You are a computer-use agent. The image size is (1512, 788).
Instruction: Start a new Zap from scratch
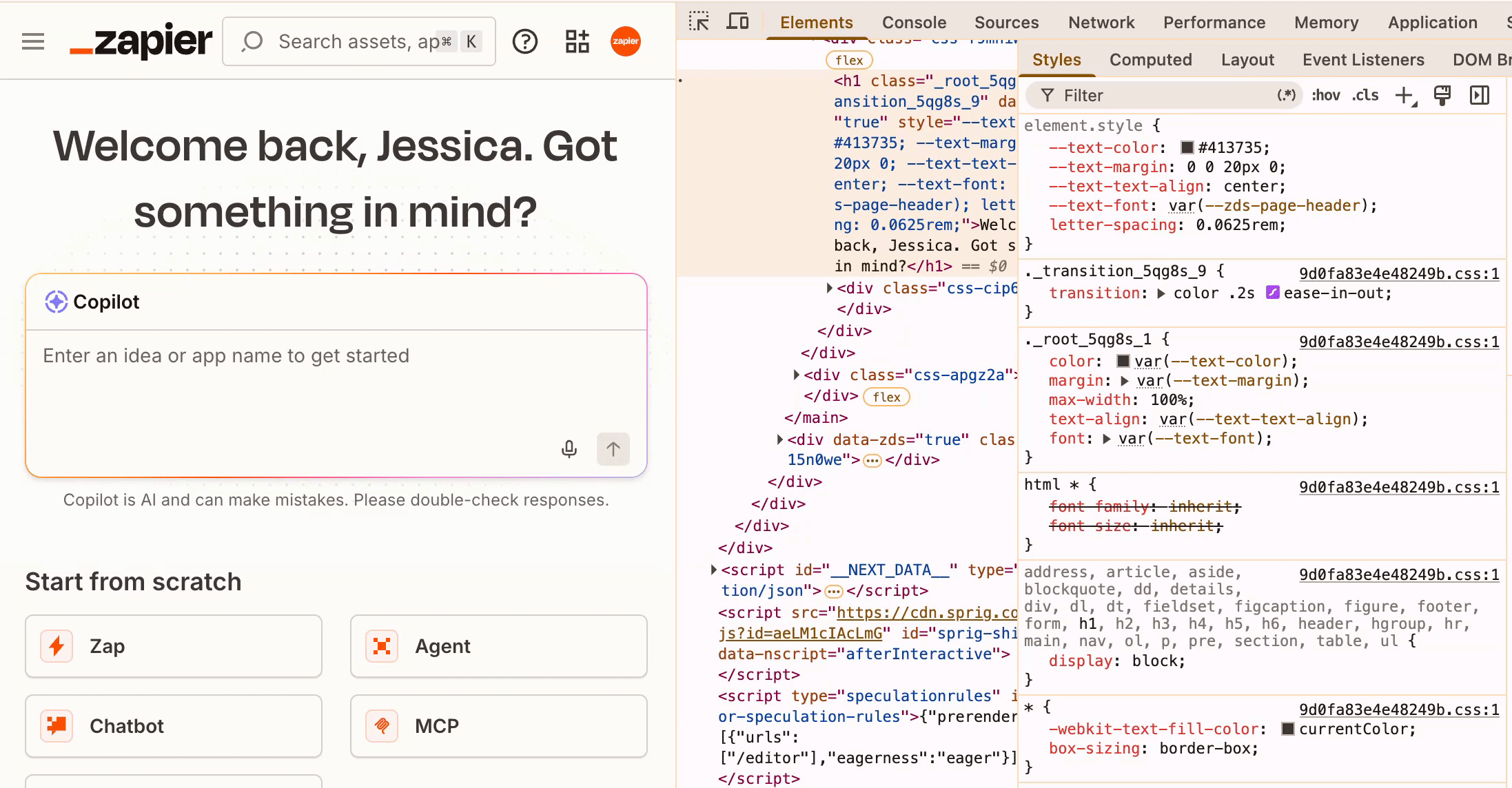pos(174,646)
